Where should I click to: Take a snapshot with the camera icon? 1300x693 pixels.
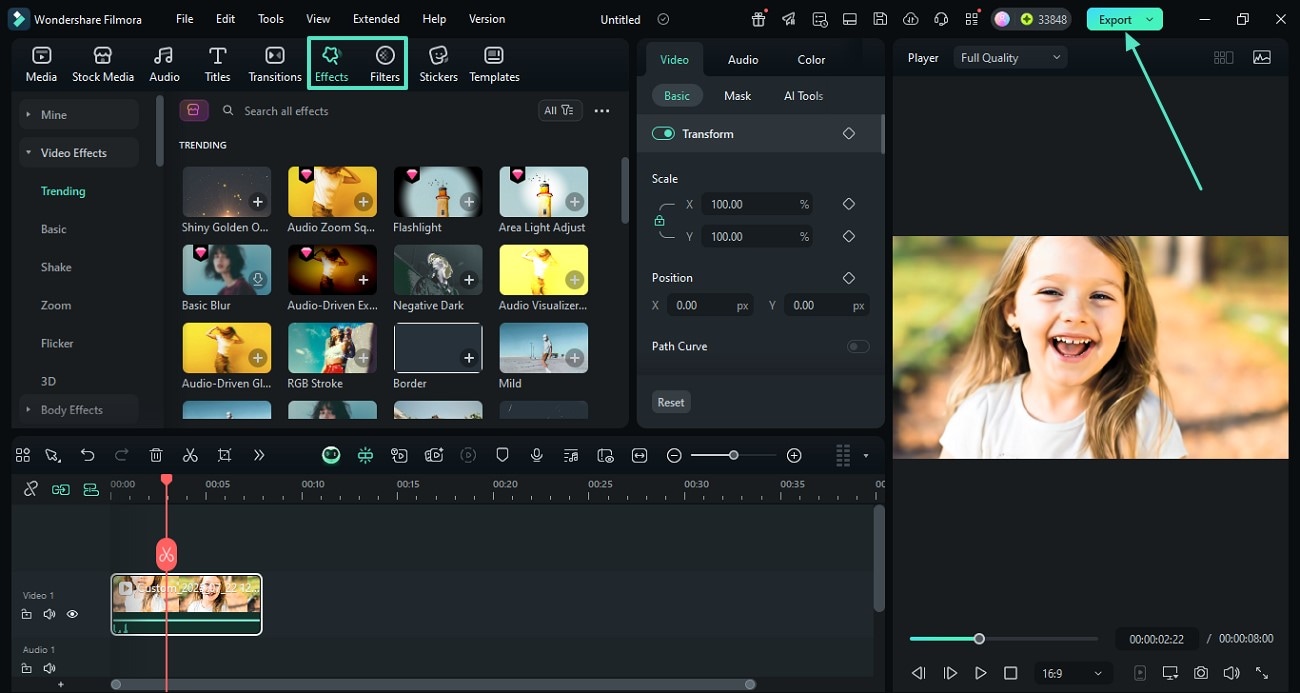[1201, 673]
